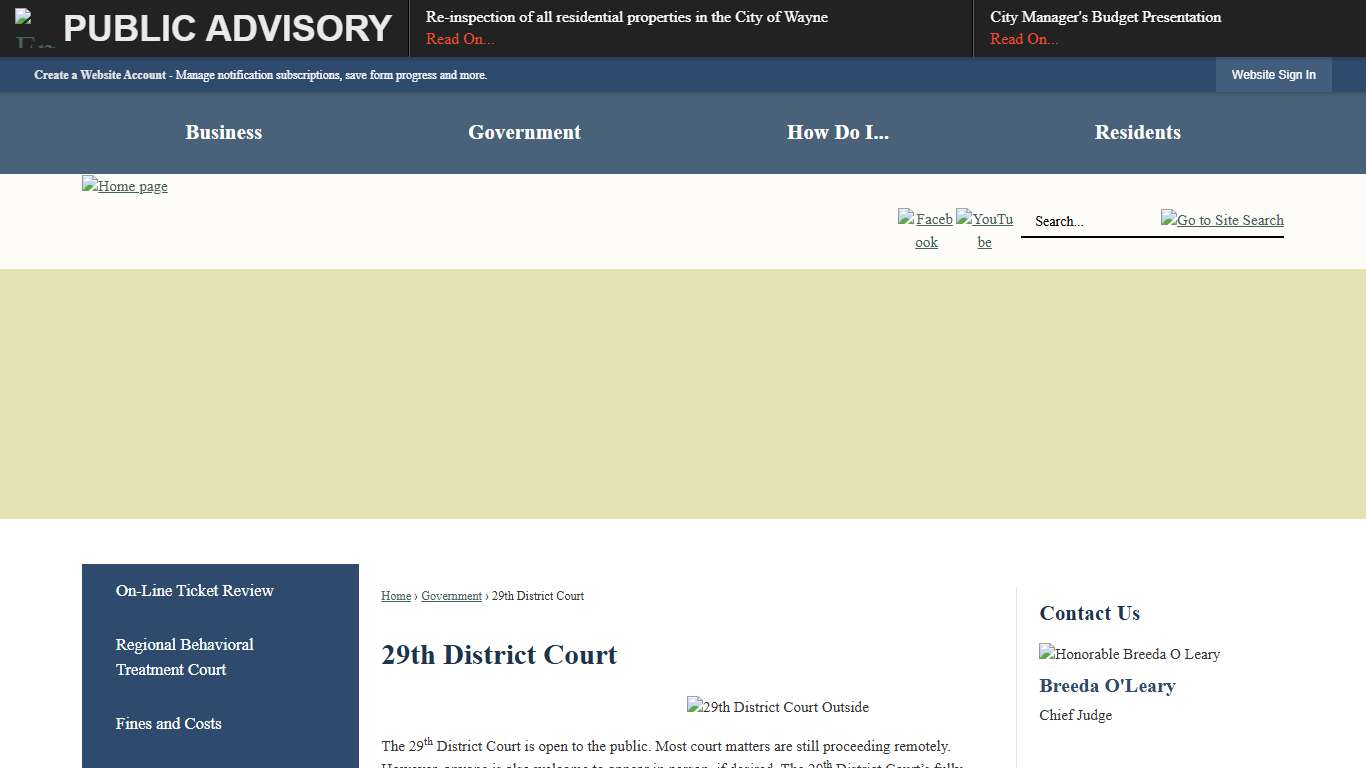Open the YouTube channel icon
Screen dimensions: 1366x768
984,230
